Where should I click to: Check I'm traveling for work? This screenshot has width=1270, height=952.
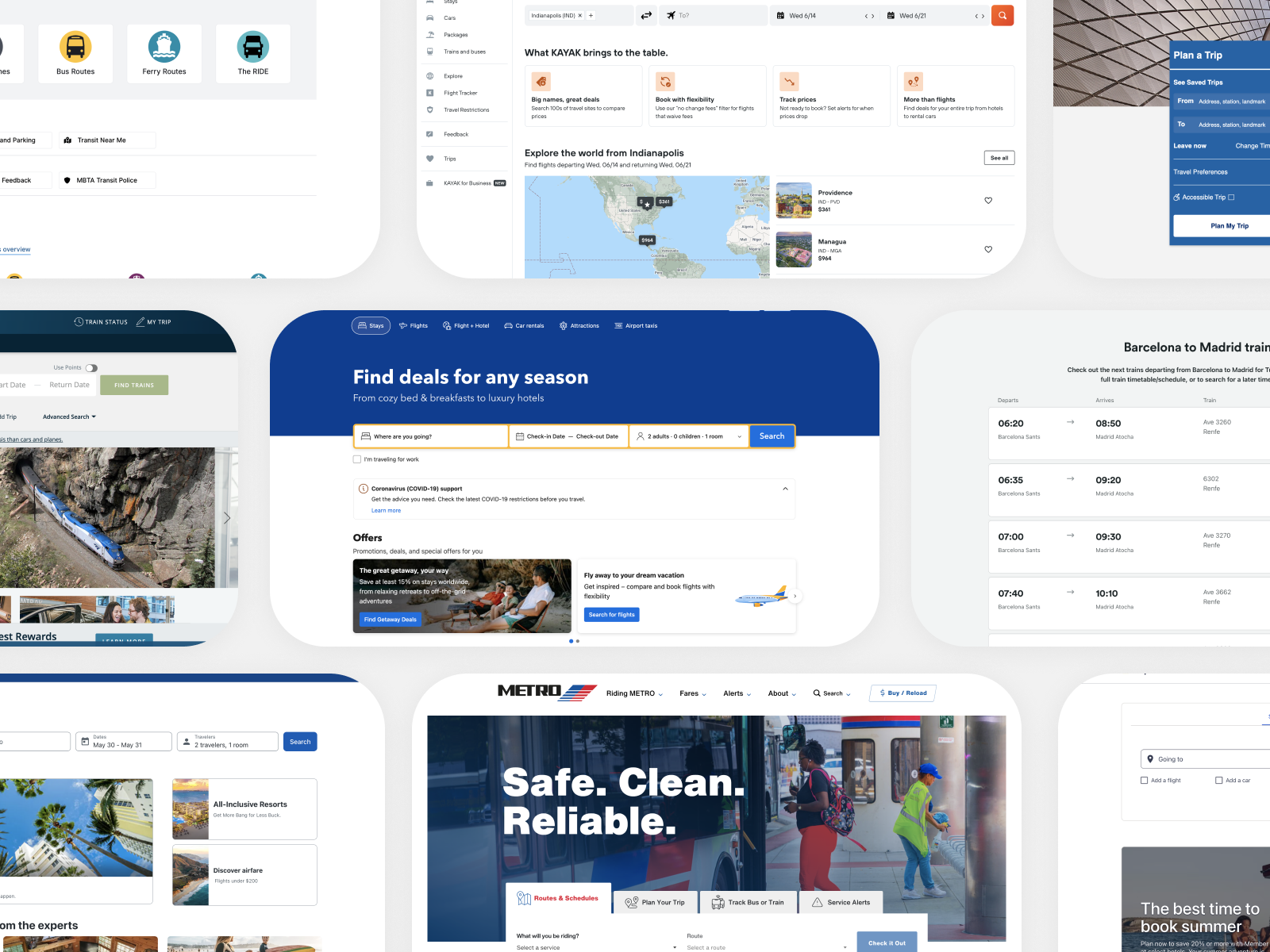point(357,459)
